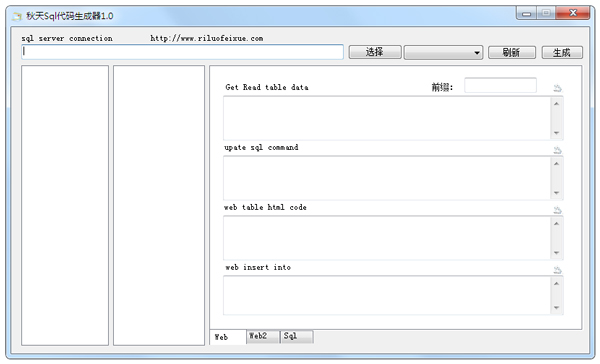This screenshot has height=364, width=600.
Task: Click the first empty list panel on the left
Action: pos(65,205)
